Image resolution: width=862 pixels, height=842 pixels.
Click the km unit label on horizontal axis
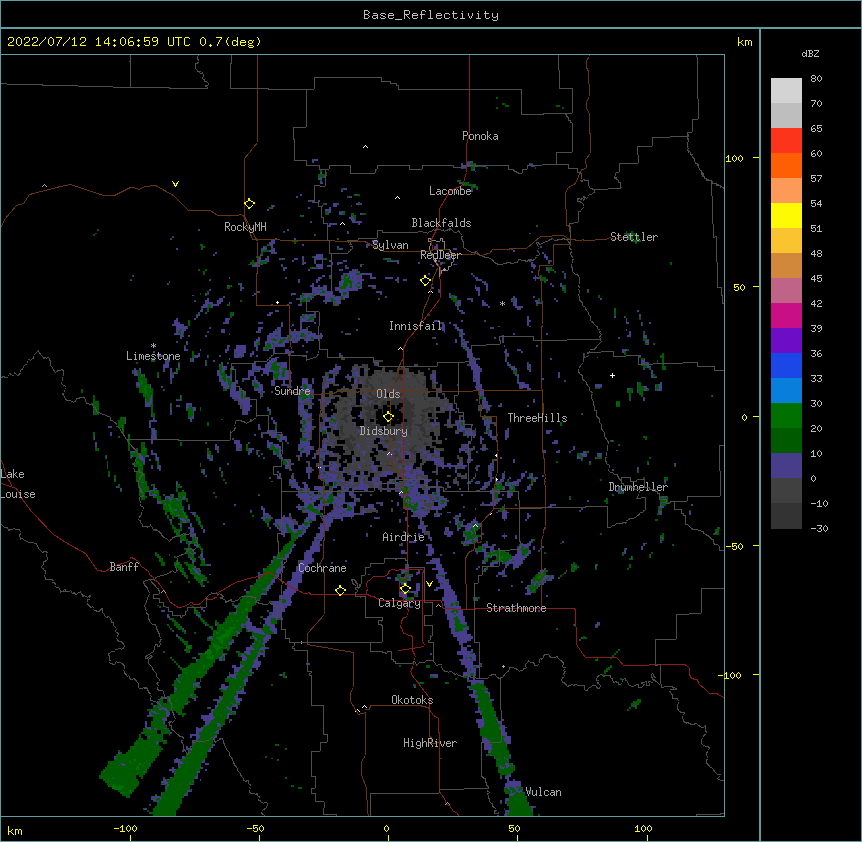coord(15,830)
